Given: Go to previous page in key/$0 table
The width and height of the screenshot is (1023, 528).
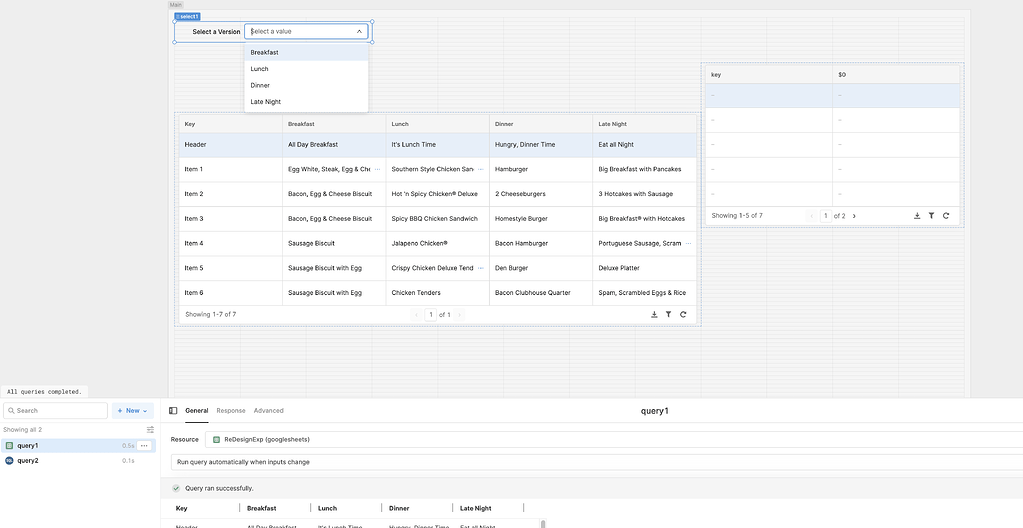Looking at the screenshot, I should [x=812, y=215].
